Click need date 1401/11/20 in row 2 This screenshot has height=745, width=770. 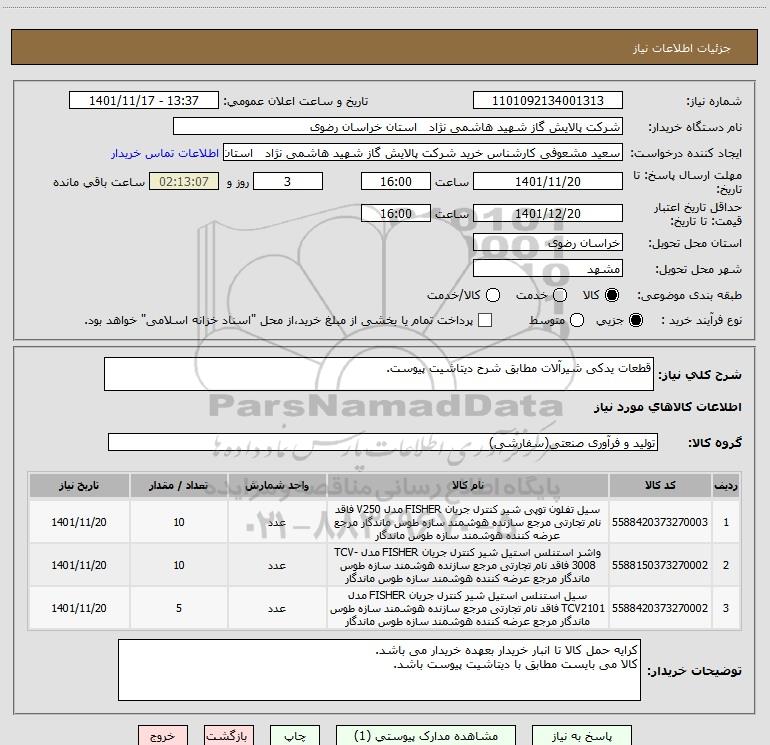click(x=79, y=565)
